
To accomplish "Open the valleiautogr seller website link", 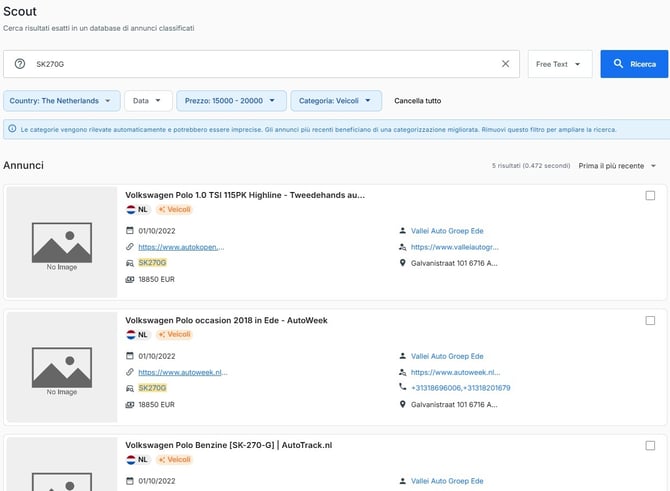I will point(455,247).
